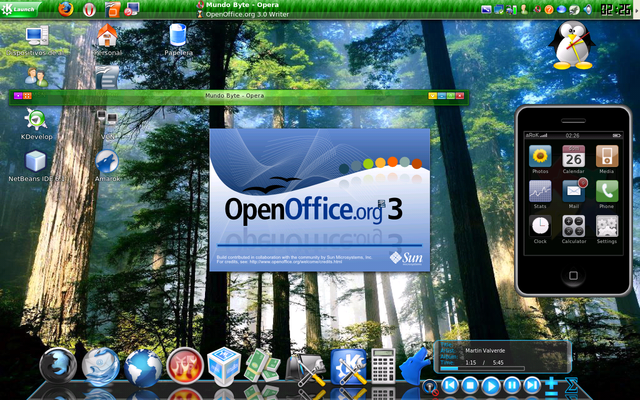The image size is (640, 400).
Task: Launch the Thunderbird mail dock icon
Action: pos(100,367)
